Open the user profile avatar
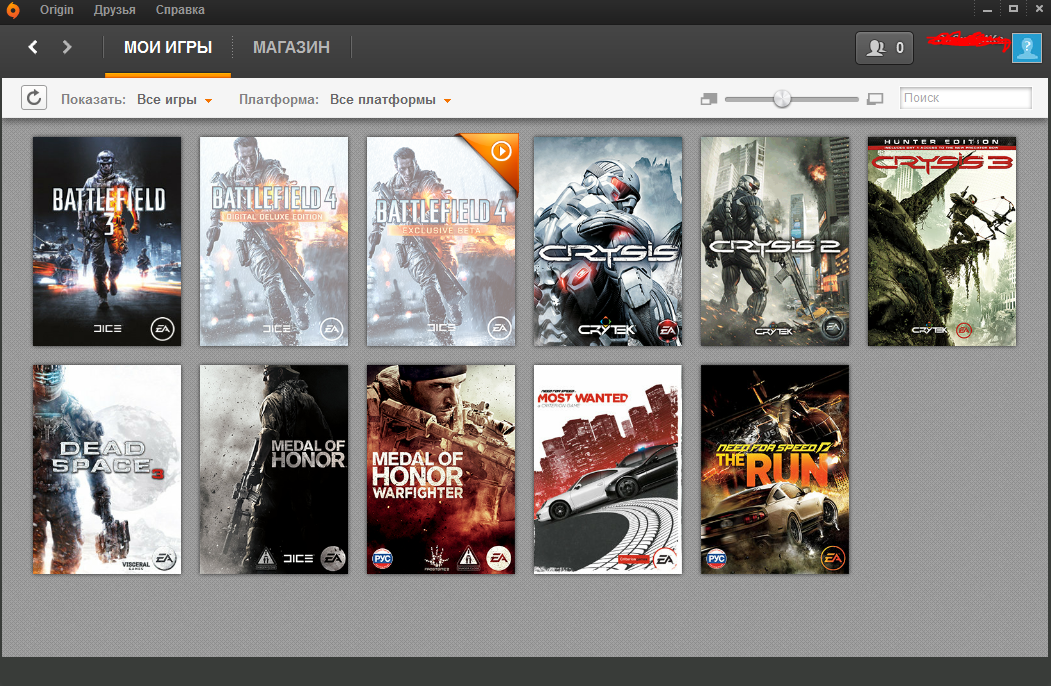Viewport: 1051px width, 686px height. pos(1026,48)
